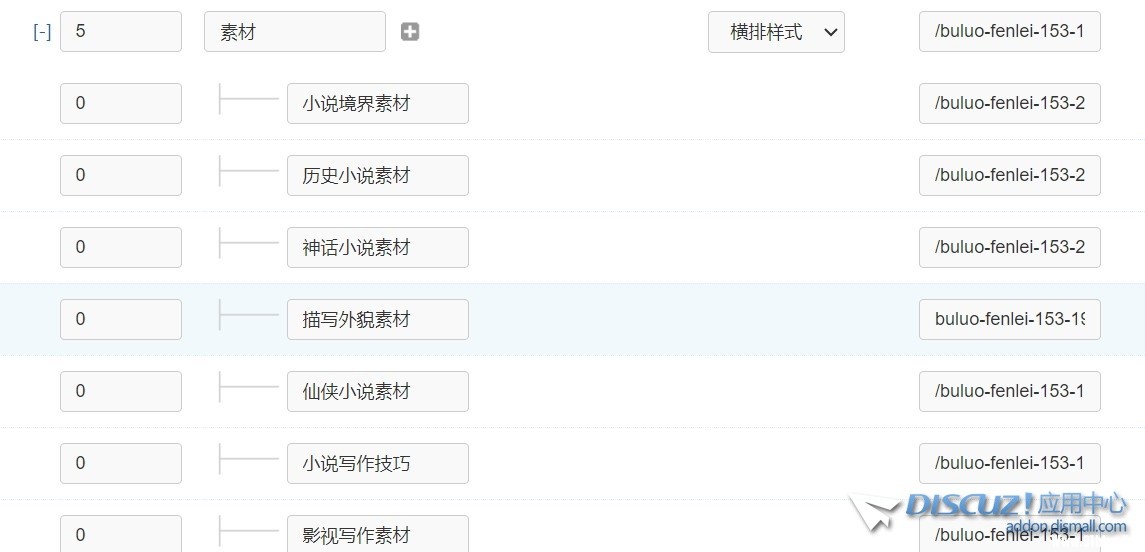Edit the URL field in 素材 row

(x=1009, y=32)
